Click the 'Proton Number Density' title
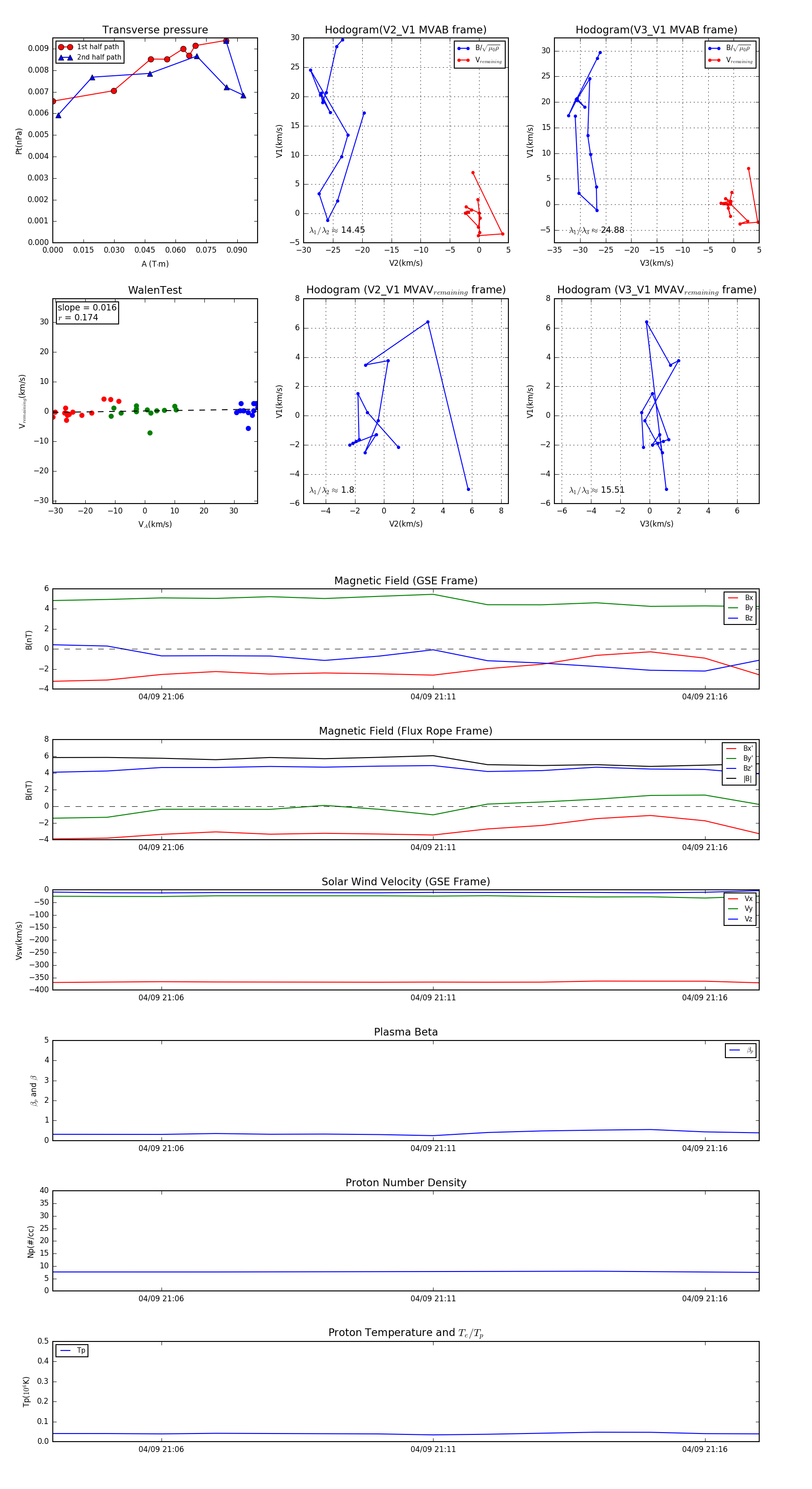Image resolution: width=812 pixels, height=1489 pixels. 406,1183
